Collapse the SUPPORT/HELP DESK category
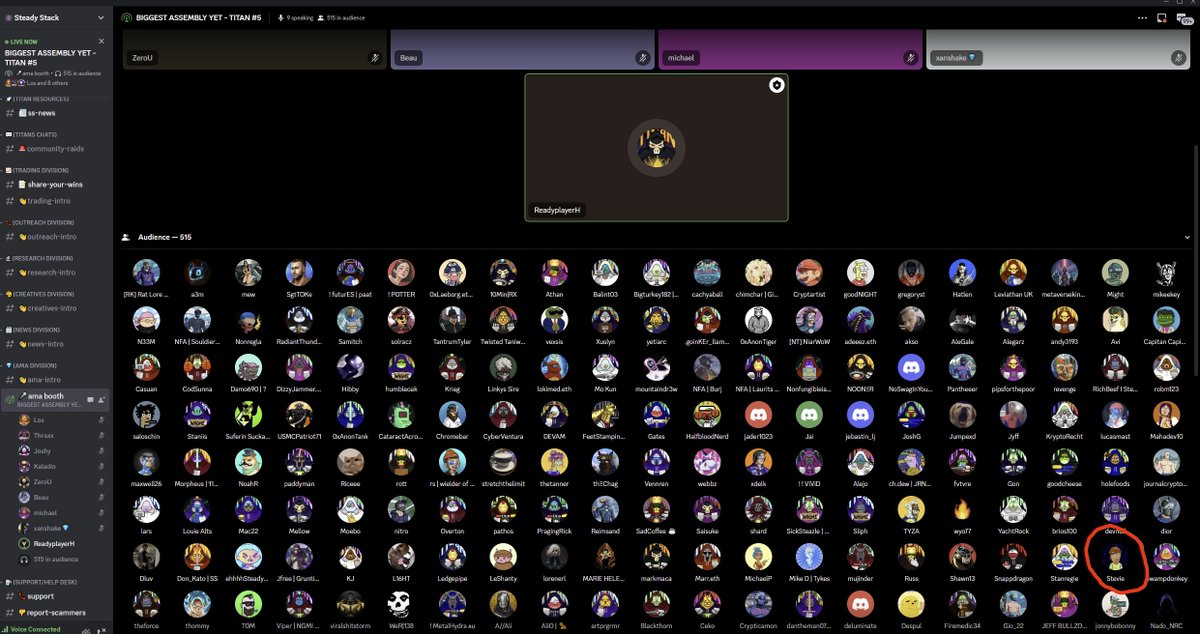The width and height of the screenshot is (1200, 634). click(x=38, y=582)
